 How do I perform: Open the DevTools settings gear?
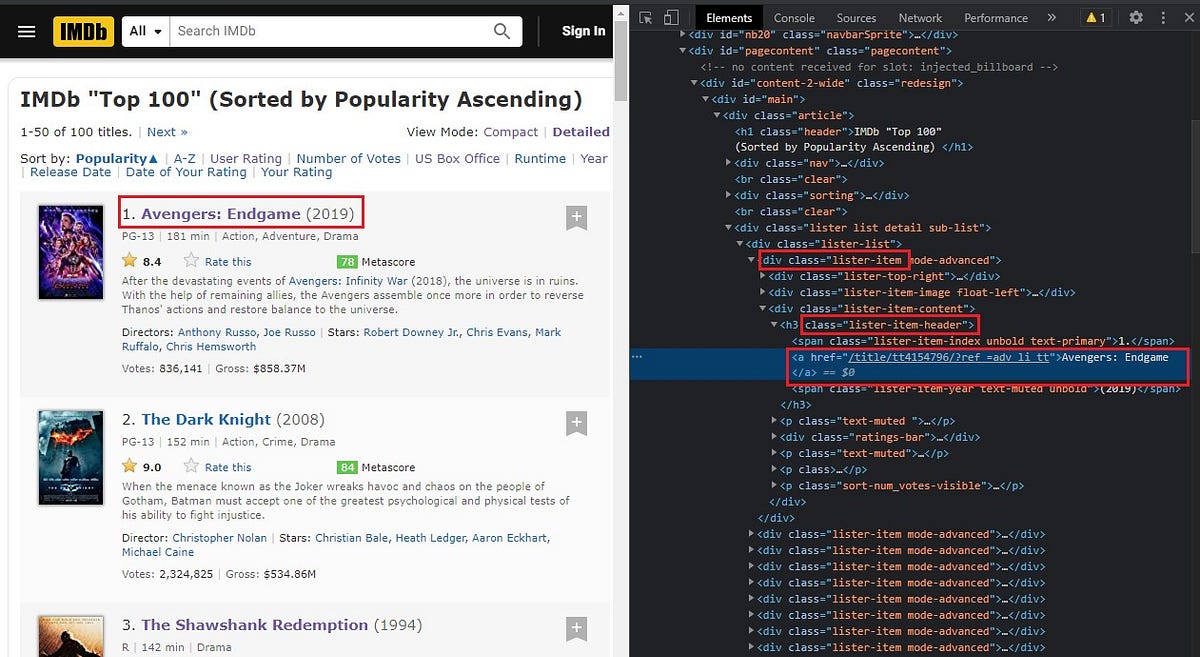coord(1136,18)
